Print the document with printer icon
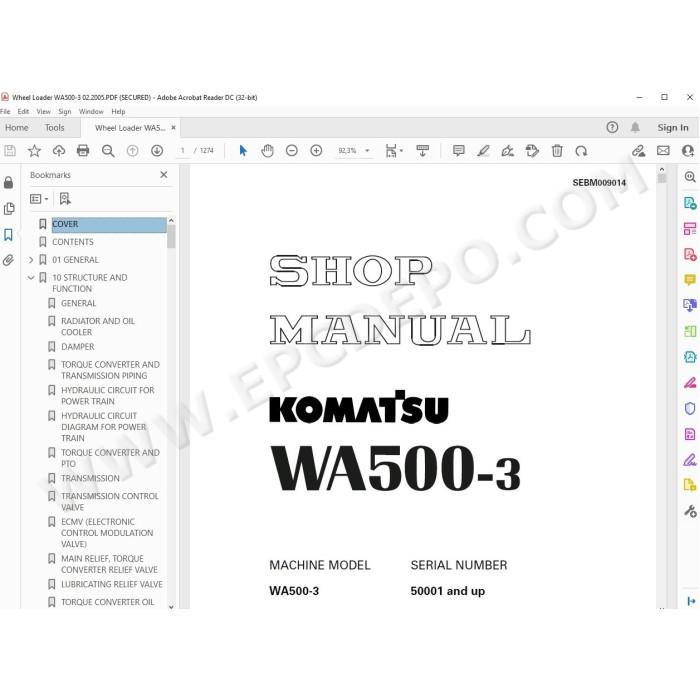This screenshot has width=700, height=700. coord(83,151)
